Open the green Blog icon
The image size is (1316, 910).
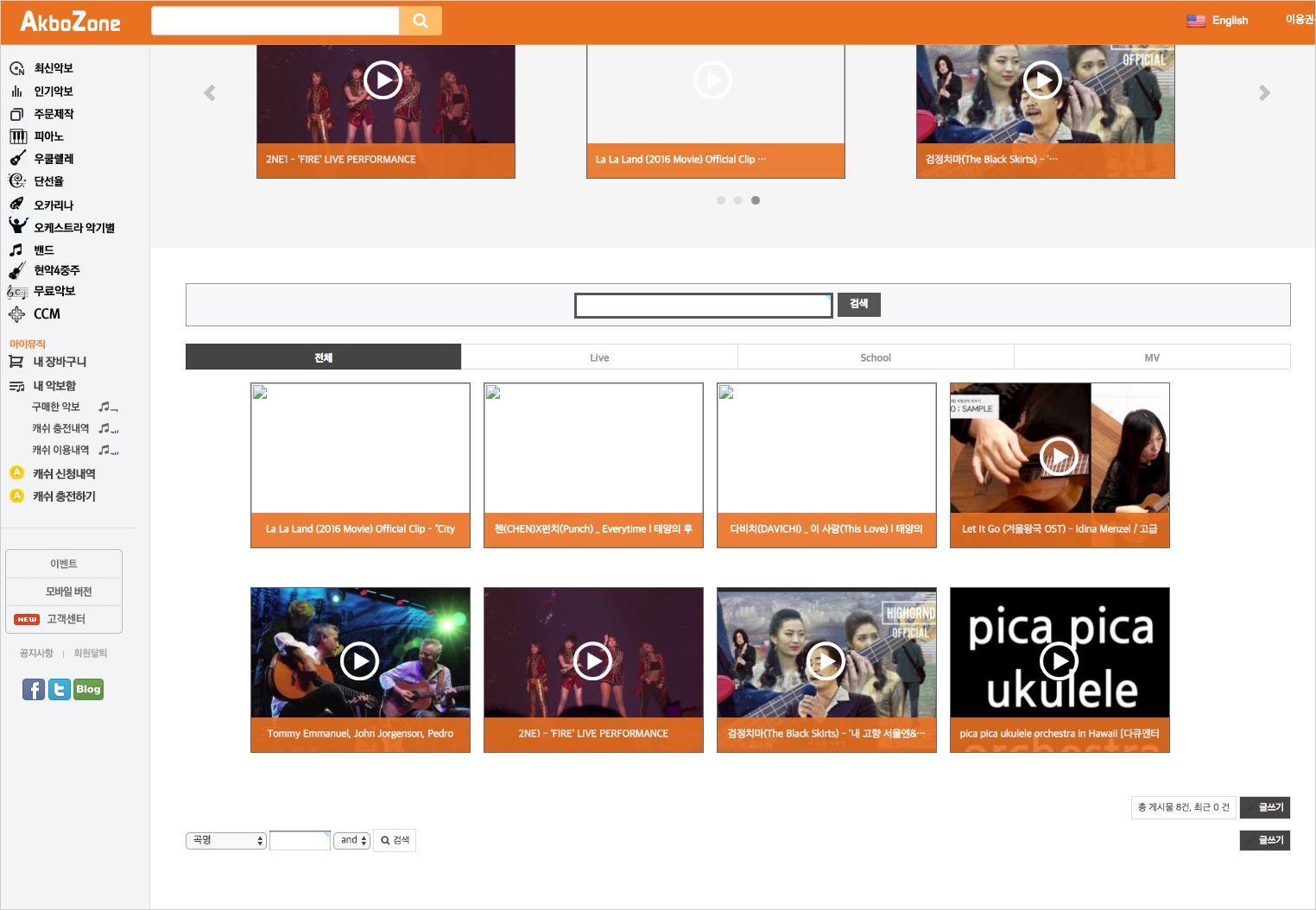89,689
